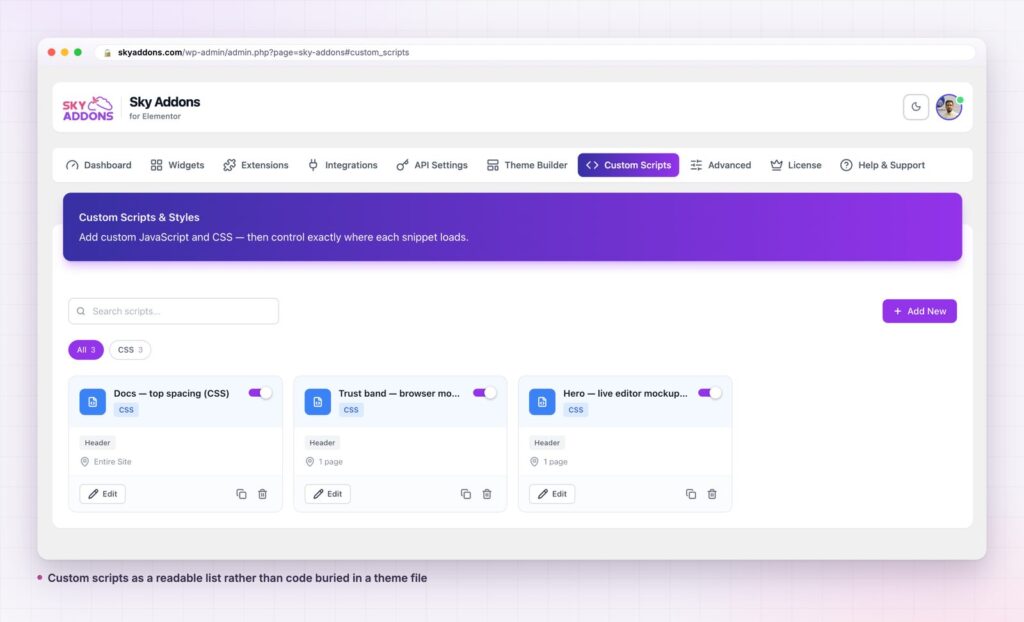1024x622 pixels.
Task: Click the padlock icon in address bar
Action: 107,52
